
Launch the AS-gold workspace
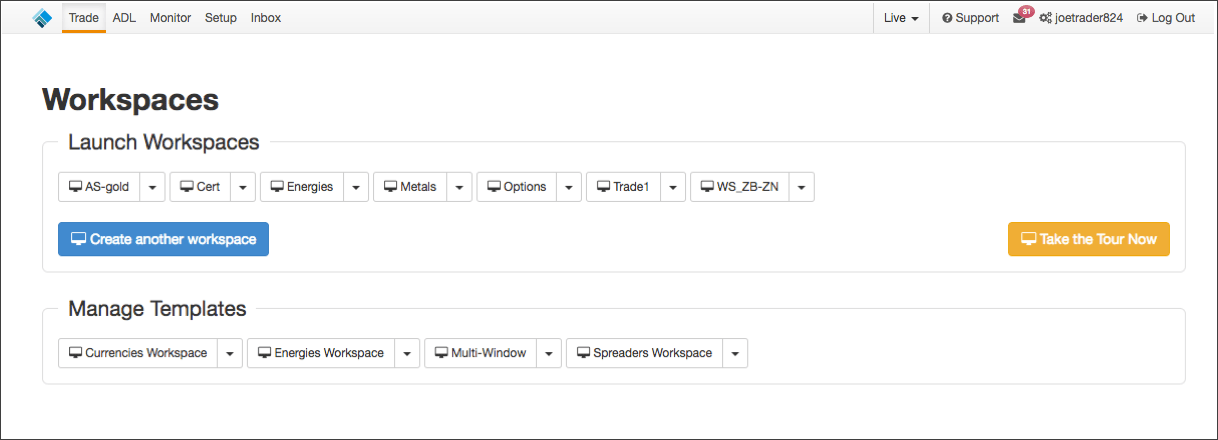click(x=99, y=187)
